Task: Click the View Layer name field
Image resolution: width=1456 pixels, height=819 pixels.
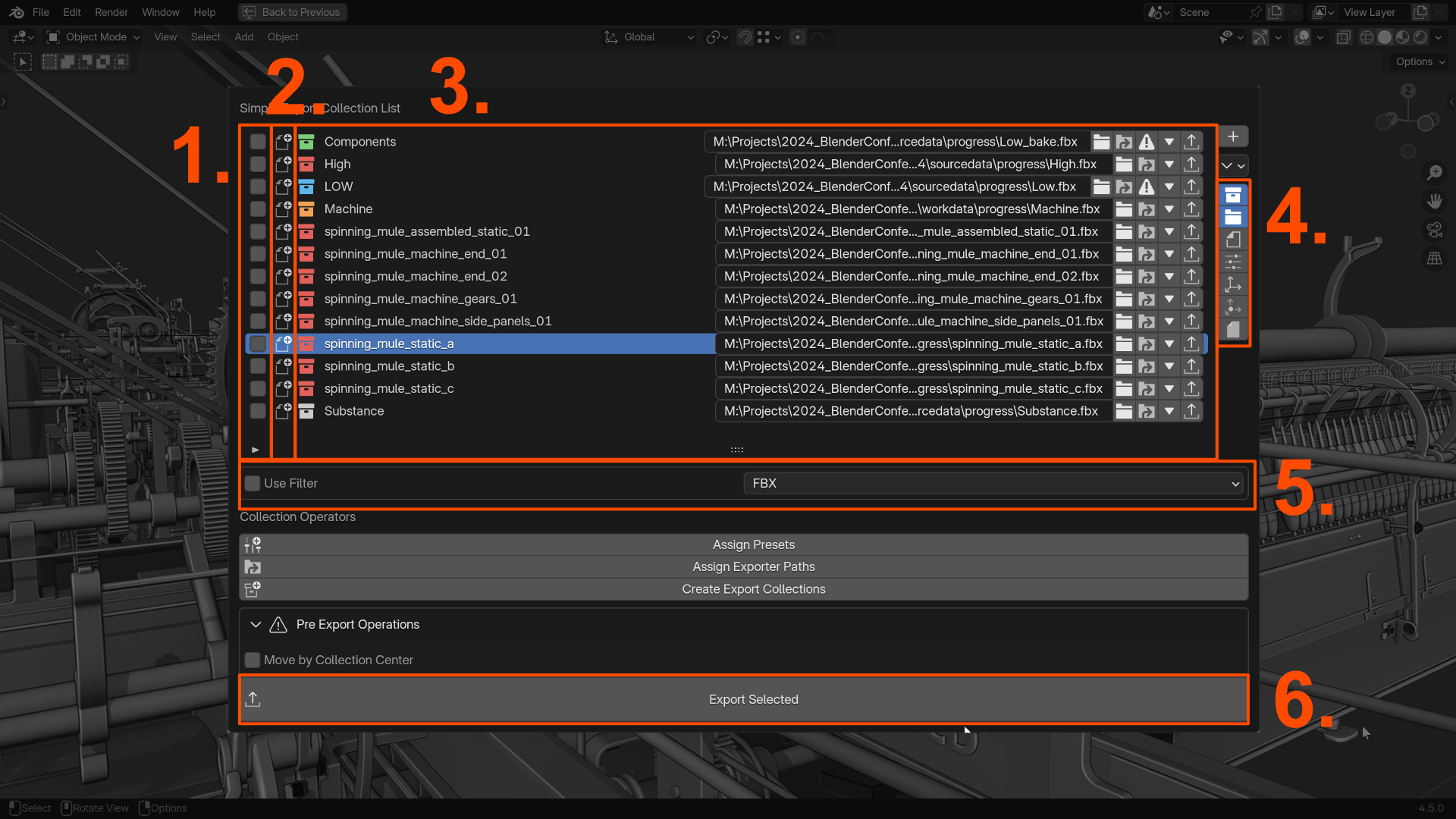Action: point(1373,12)
